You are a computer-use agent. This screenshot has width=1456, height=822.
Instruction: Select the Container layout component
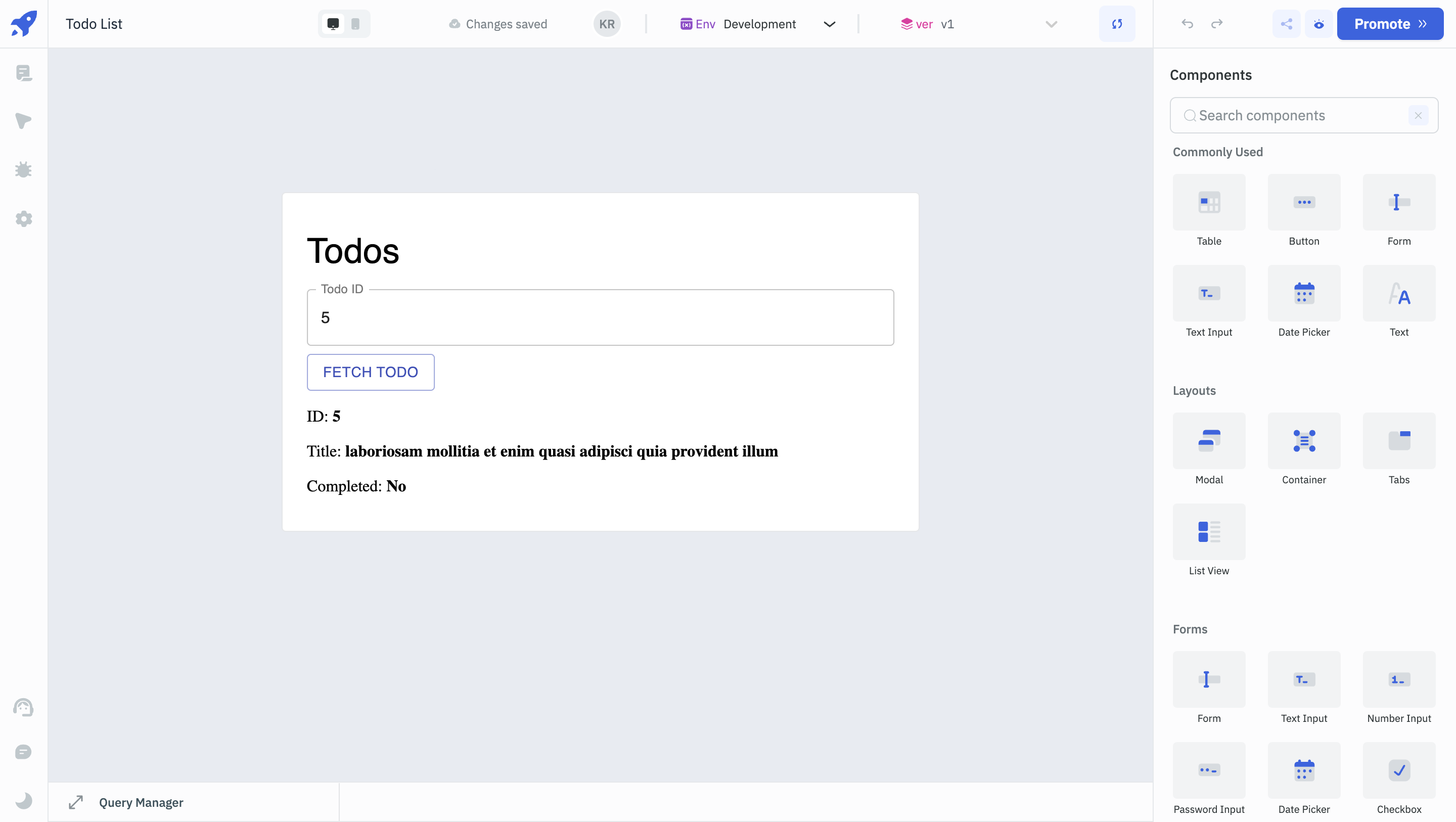coord(1304,441)
